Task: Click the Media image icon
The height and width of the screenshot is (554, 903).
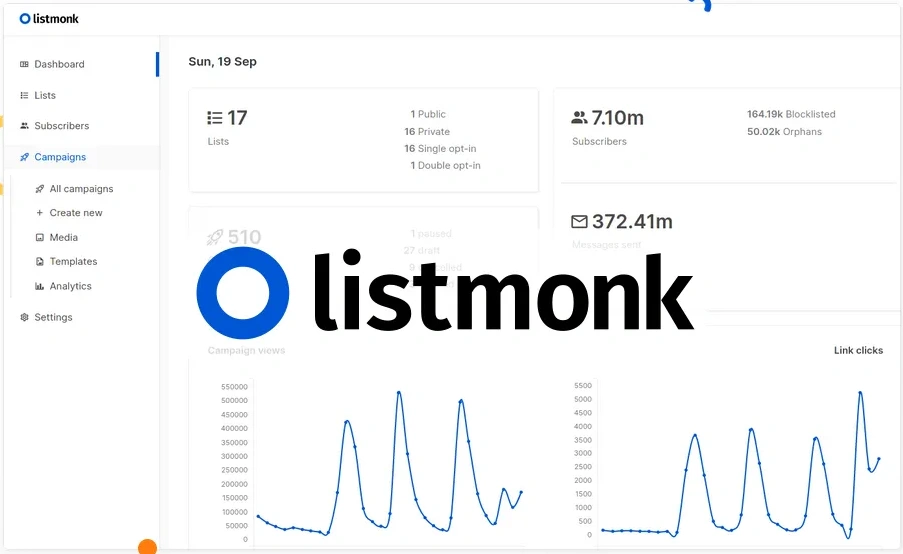Action: tap(39, 237)
